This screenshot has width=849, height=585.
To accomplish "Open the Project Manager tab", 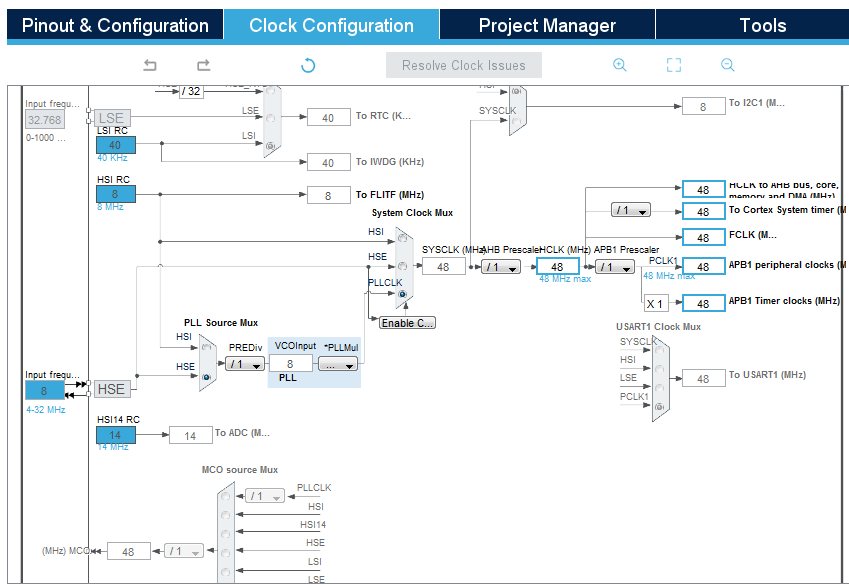I will pyautogui.click(x=547, y=26).
